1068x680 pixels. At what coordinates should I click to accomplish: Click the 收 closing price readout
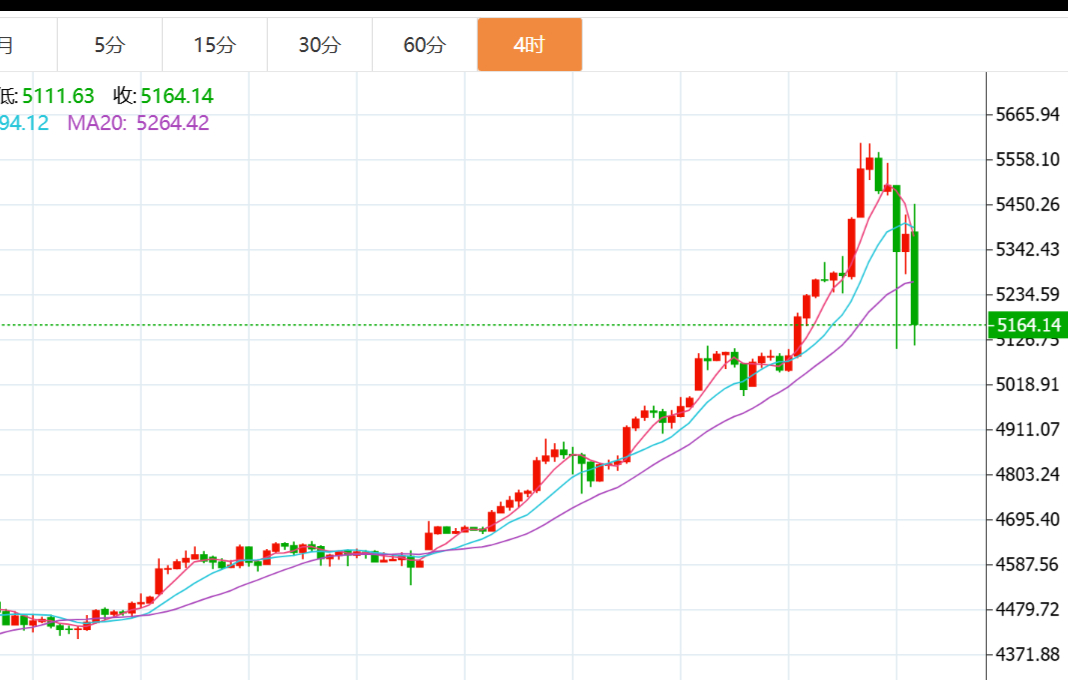[163, 96]
